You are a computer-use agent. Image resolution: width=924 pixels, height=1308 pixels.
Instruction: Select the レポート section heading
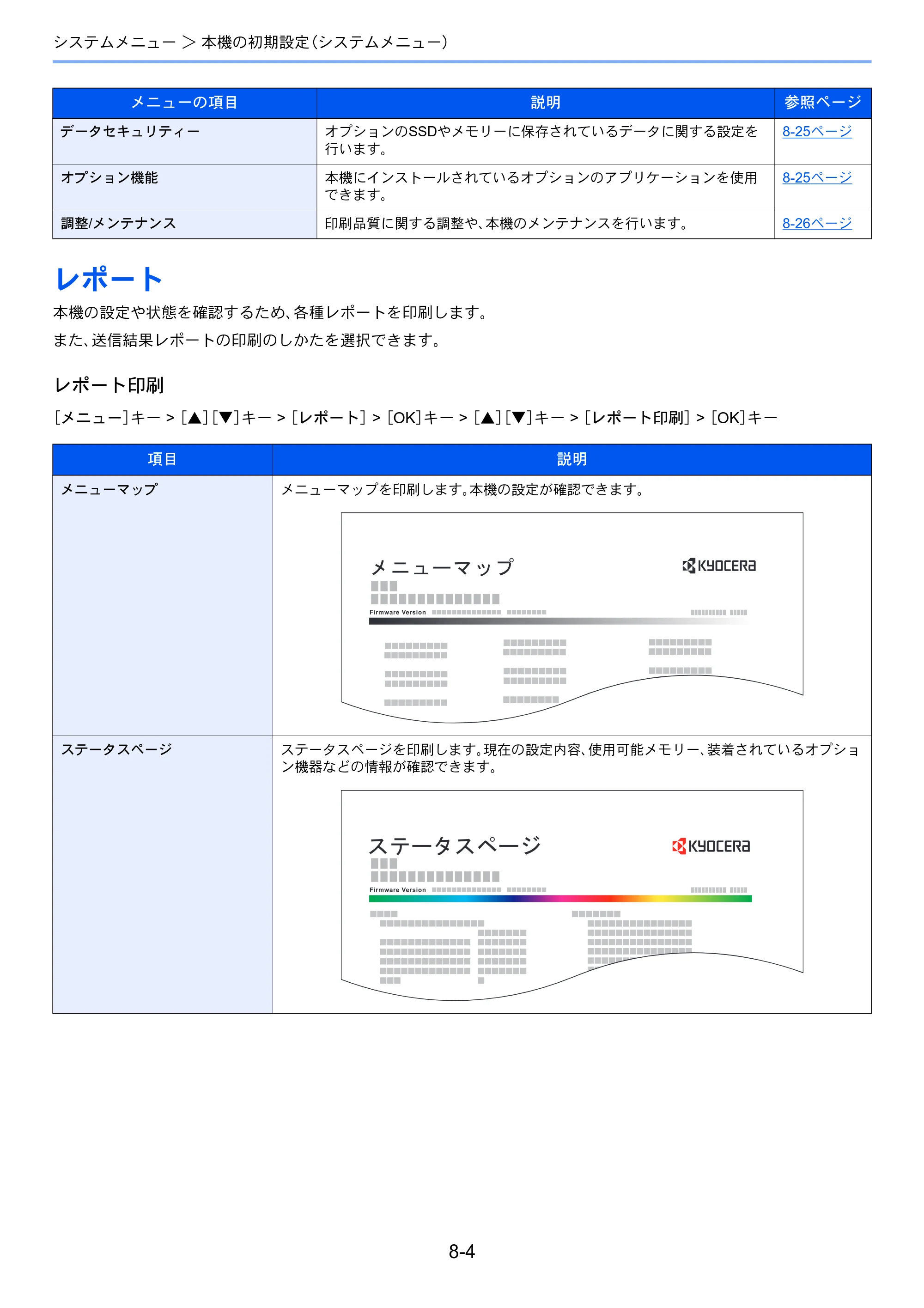(109, 279)
